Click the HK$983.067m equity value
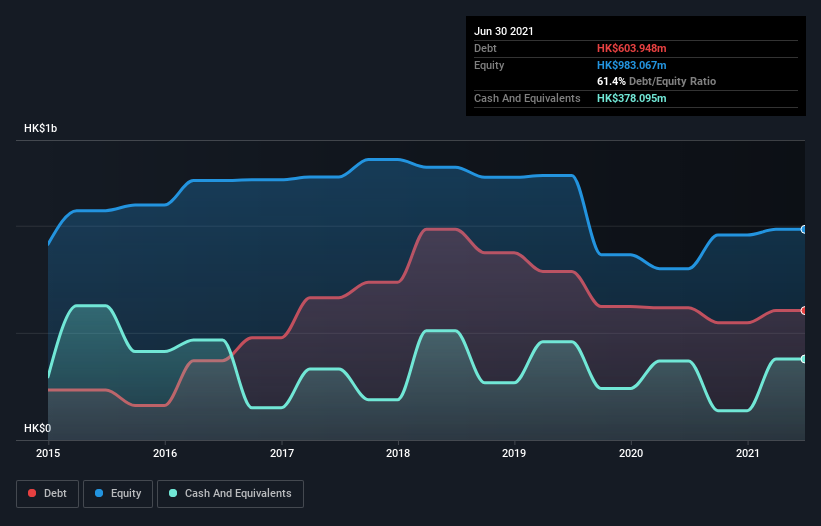The width and height of the screenshot is (821, 526). [x=631, y=65]
